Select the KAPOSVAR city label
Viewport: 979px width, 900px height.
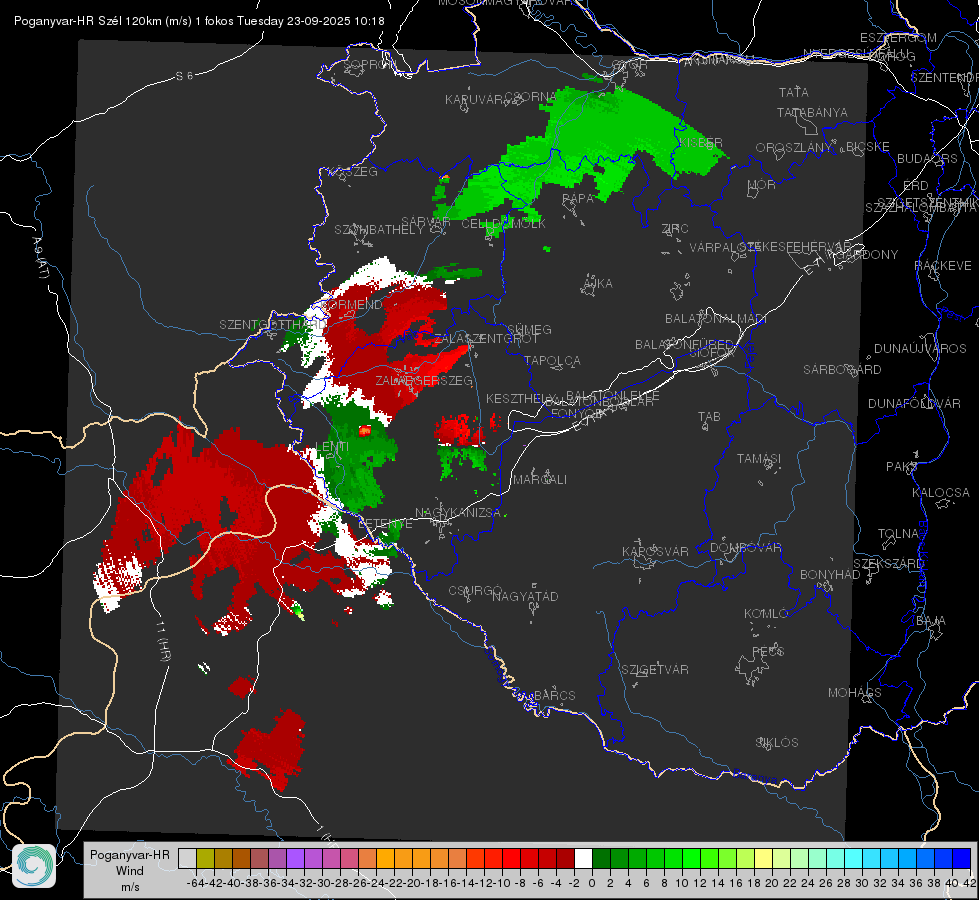click(x=655, y=551)
